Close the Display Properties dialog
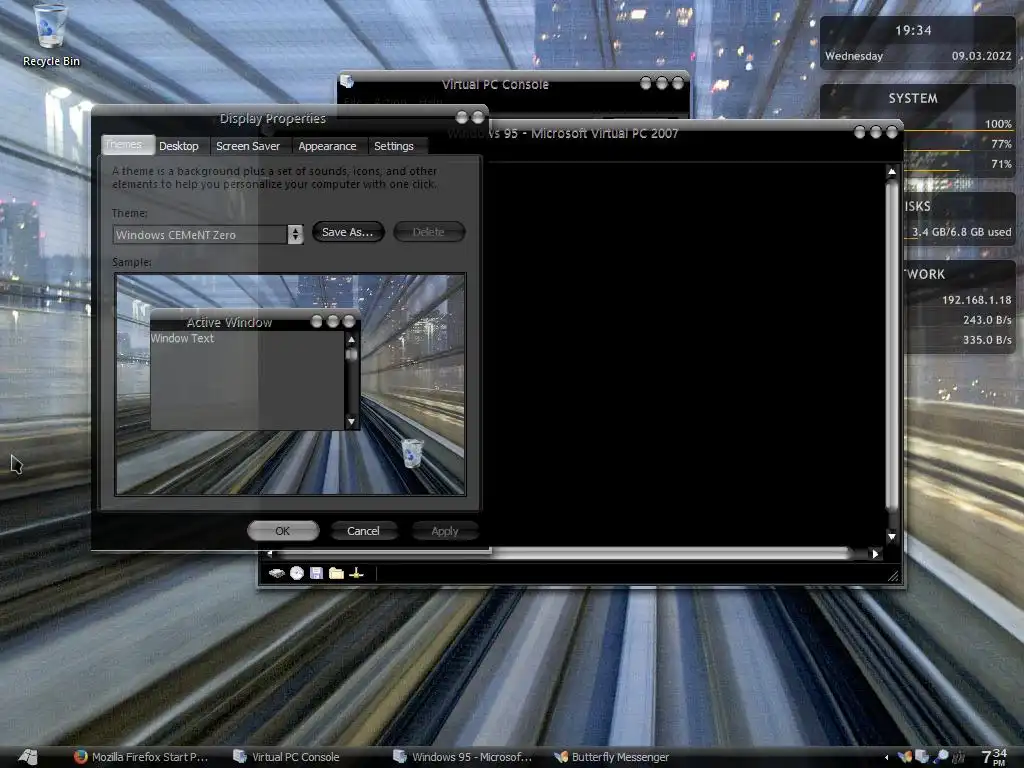The width and height of the screenshot is (1024, 768). coord(478,117)
